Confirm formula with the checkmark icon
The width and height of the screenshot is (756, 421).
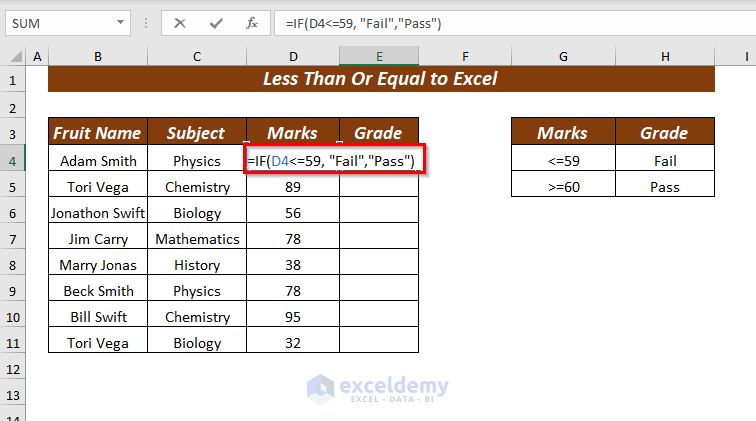pyautogui.click(x=216, y=23)
